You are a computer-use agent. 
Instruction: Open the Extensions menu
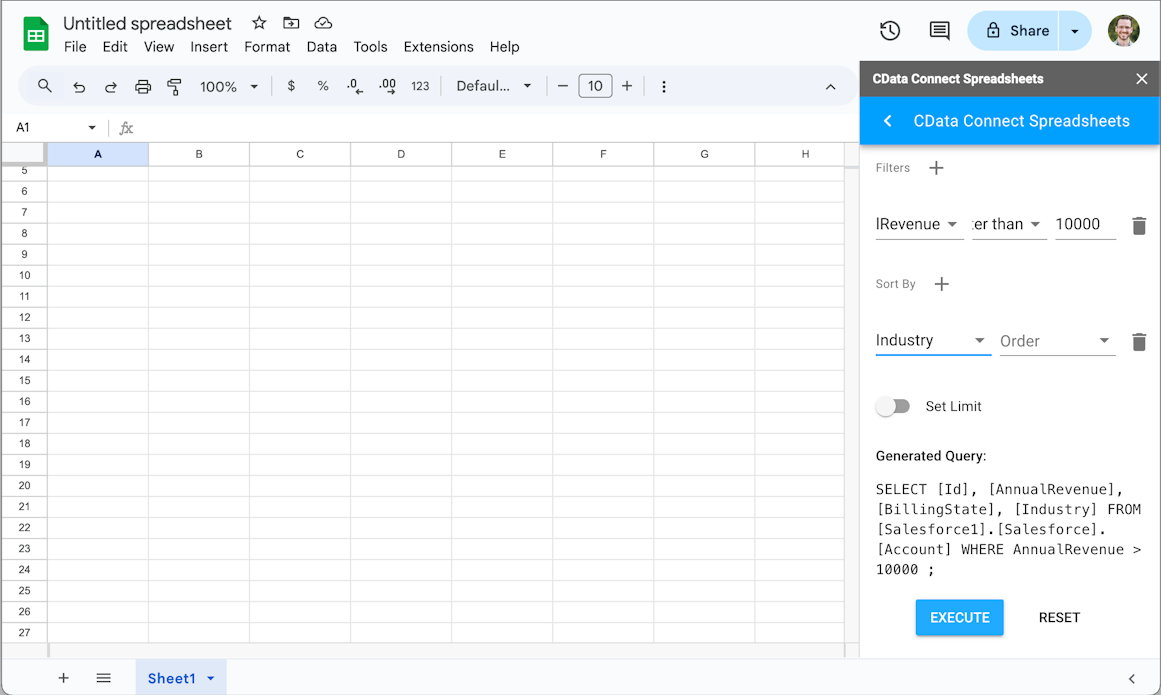[438, 47]
